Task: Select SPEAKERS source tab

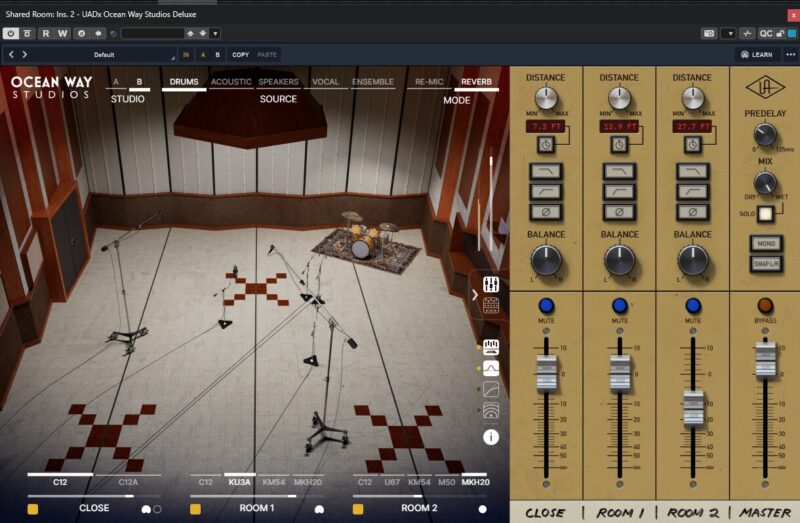Action: coord(278,82)
